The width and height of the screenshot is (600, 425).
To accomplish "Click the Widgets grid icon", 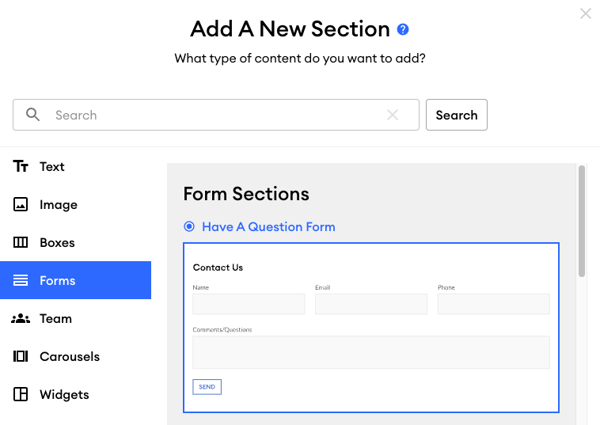I will (x=20, y=394).
